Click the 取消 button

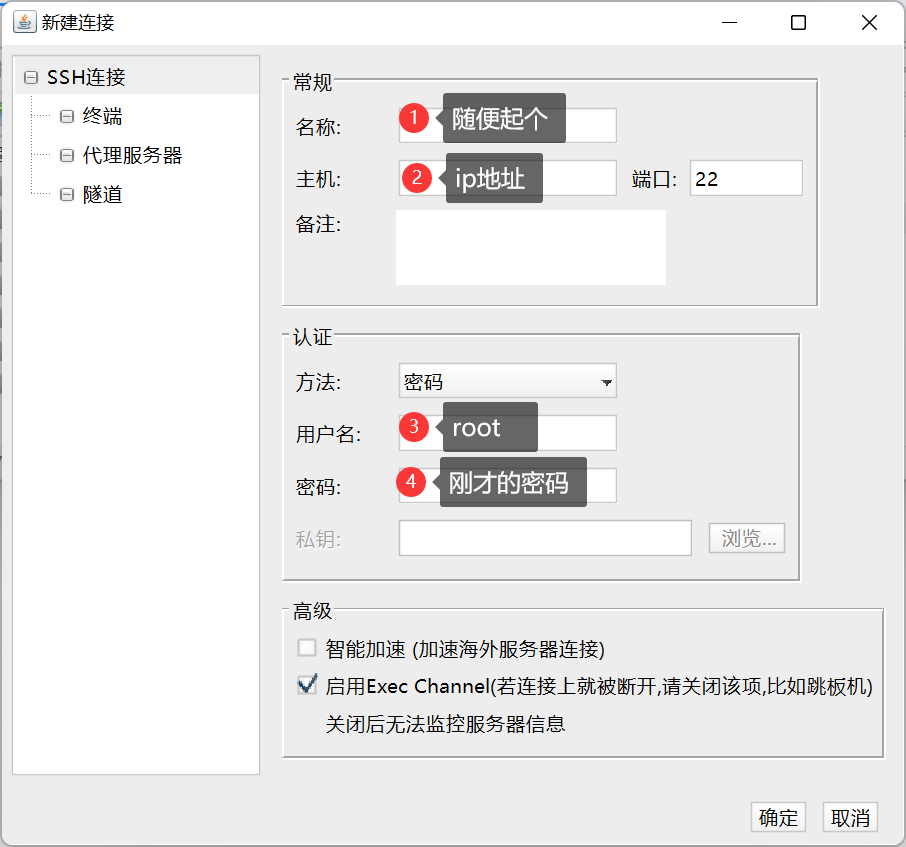click(x=851, y=818)
